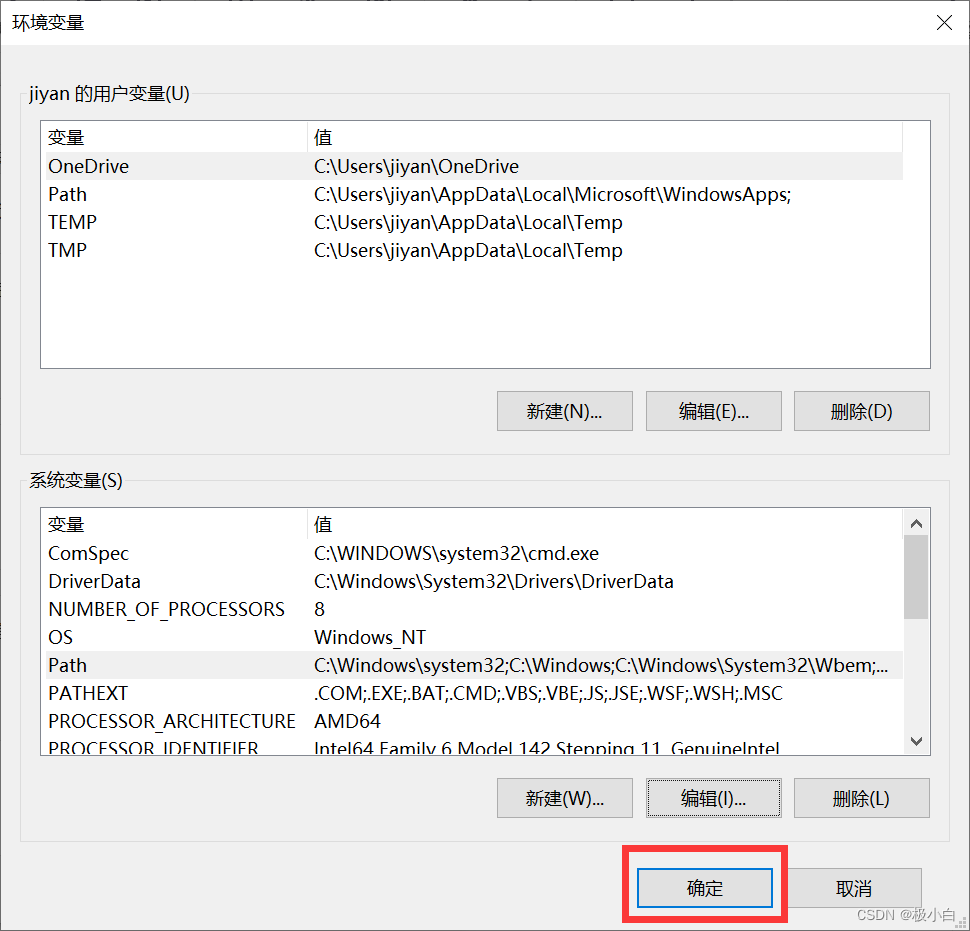The width and height of the screenshot is (970, 931).
Task: Click 新建(N)... for user variables
Action: [x=564, y=411]
